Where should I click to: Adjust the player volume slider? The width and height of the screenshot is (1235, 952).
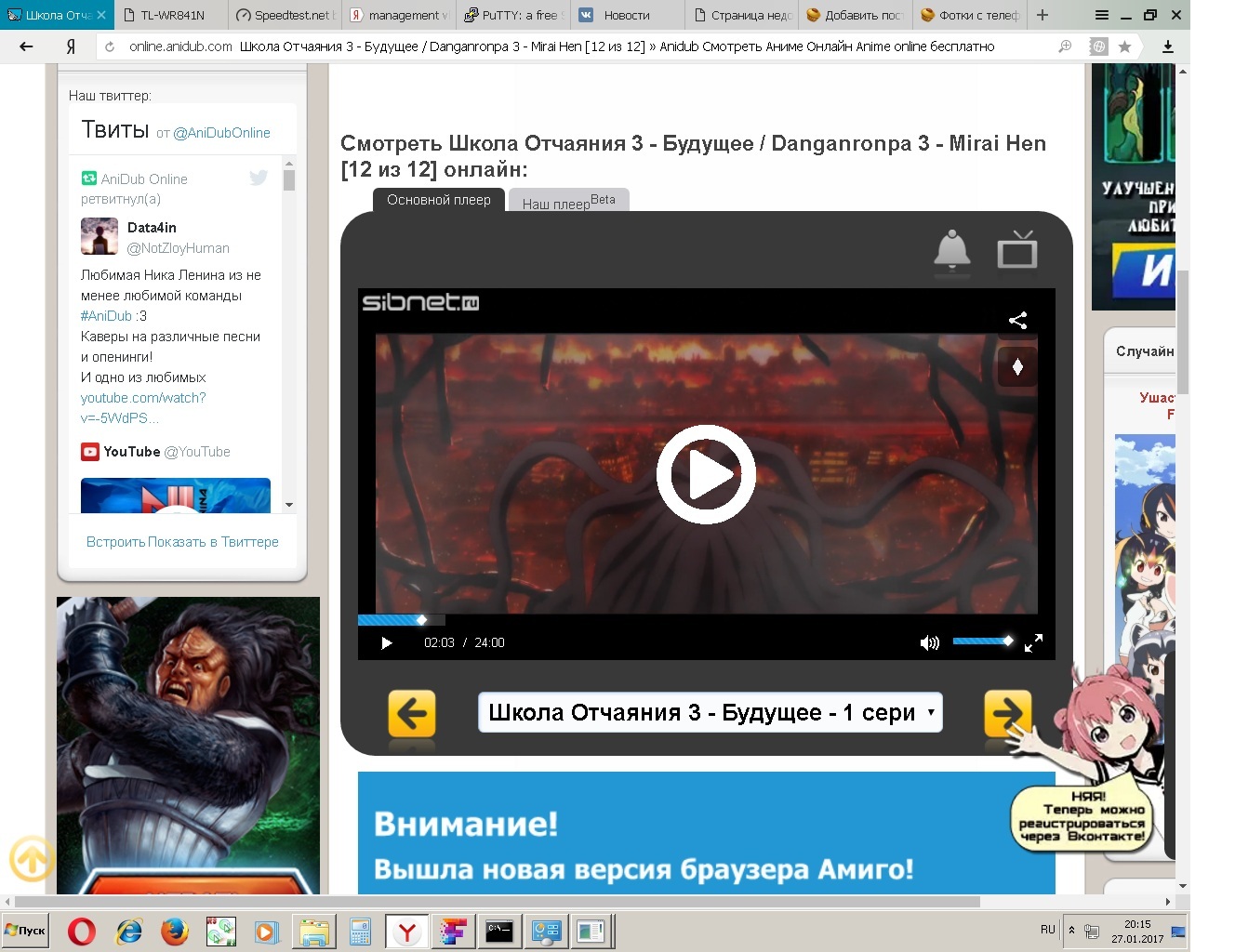(982, 641)
